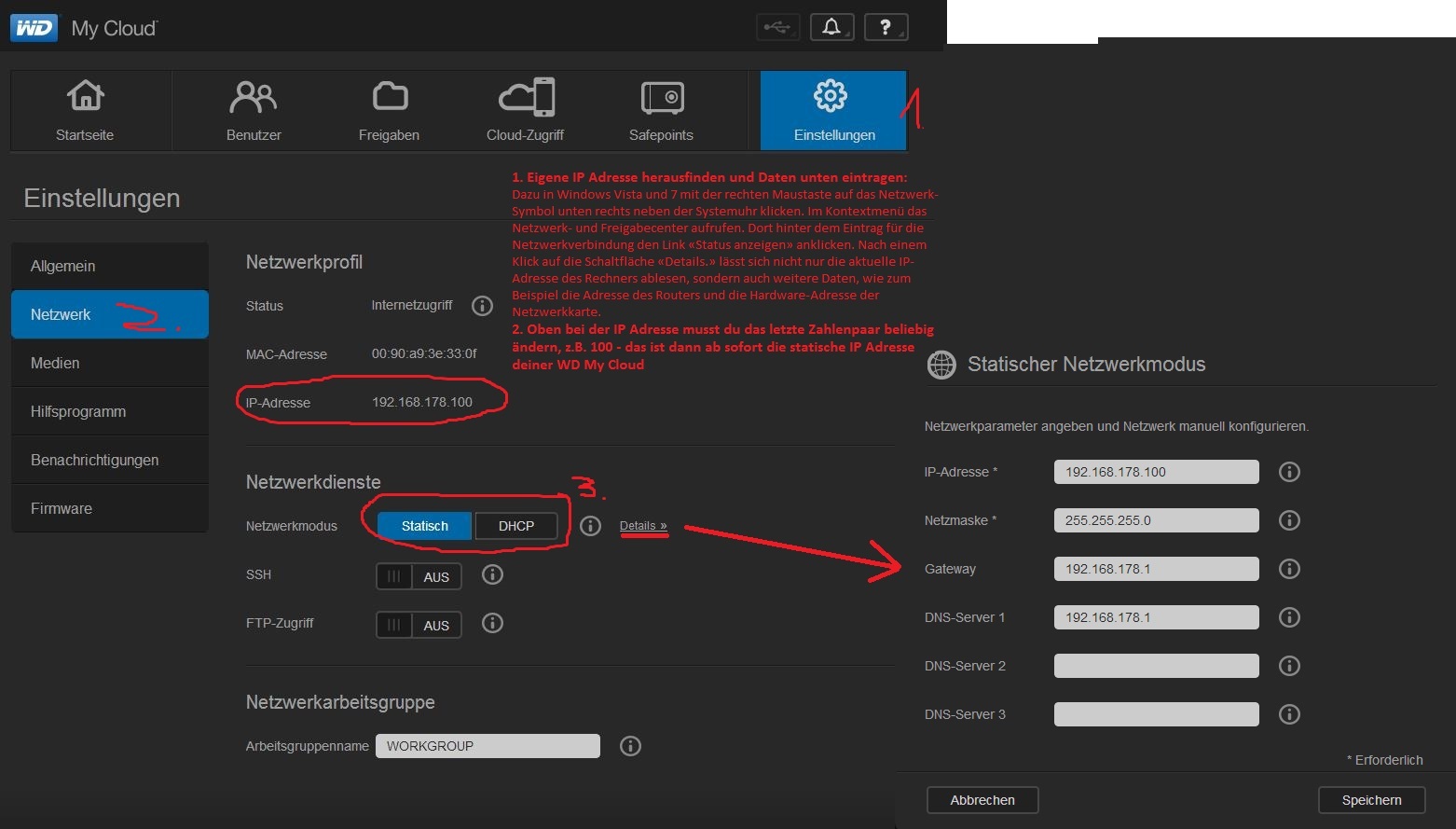This screenshot has height=829, width=1456.
Task: Edit the Arbeitsgruppenname WORKGROUP field
Action: click(x=488, y=746)
